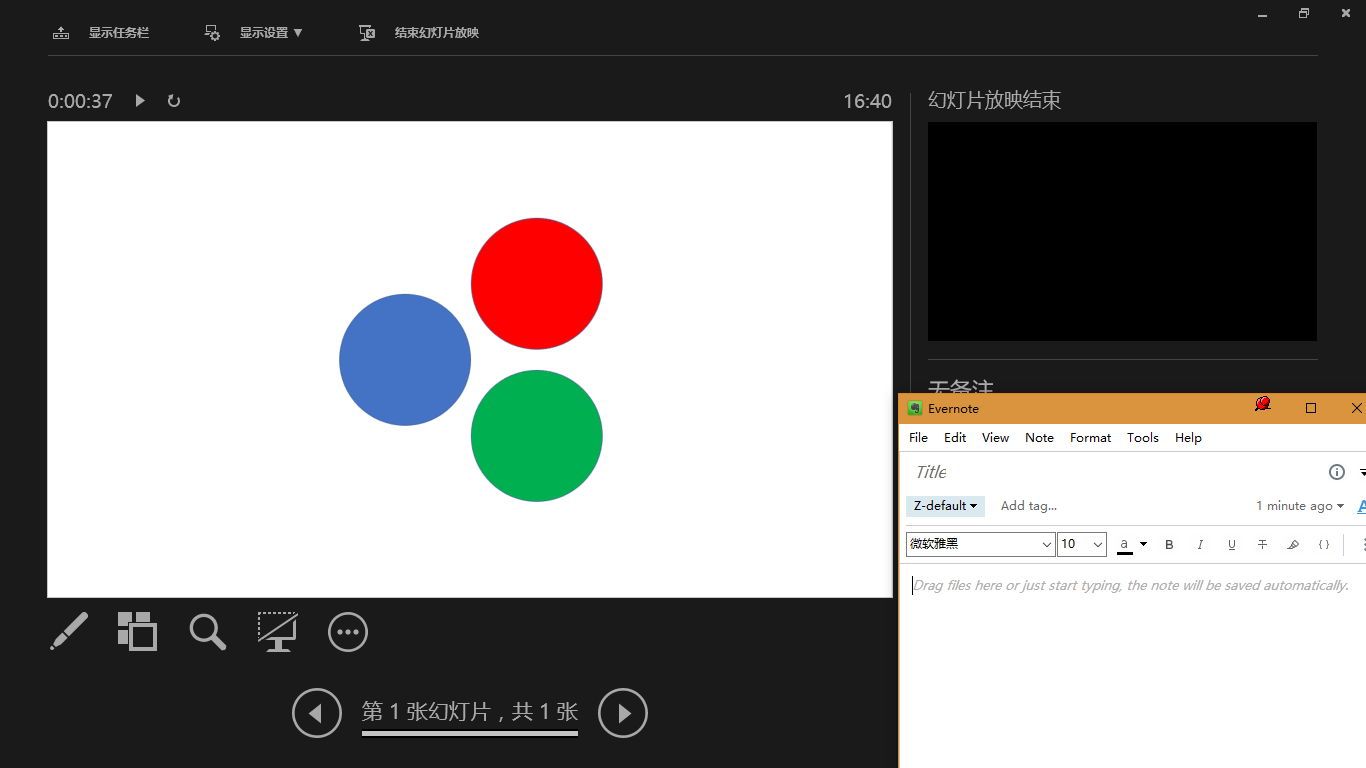The image size is (1366, 768).
Task: Open more slideshow options ellipsis
Action: click(x=348, y=632)
